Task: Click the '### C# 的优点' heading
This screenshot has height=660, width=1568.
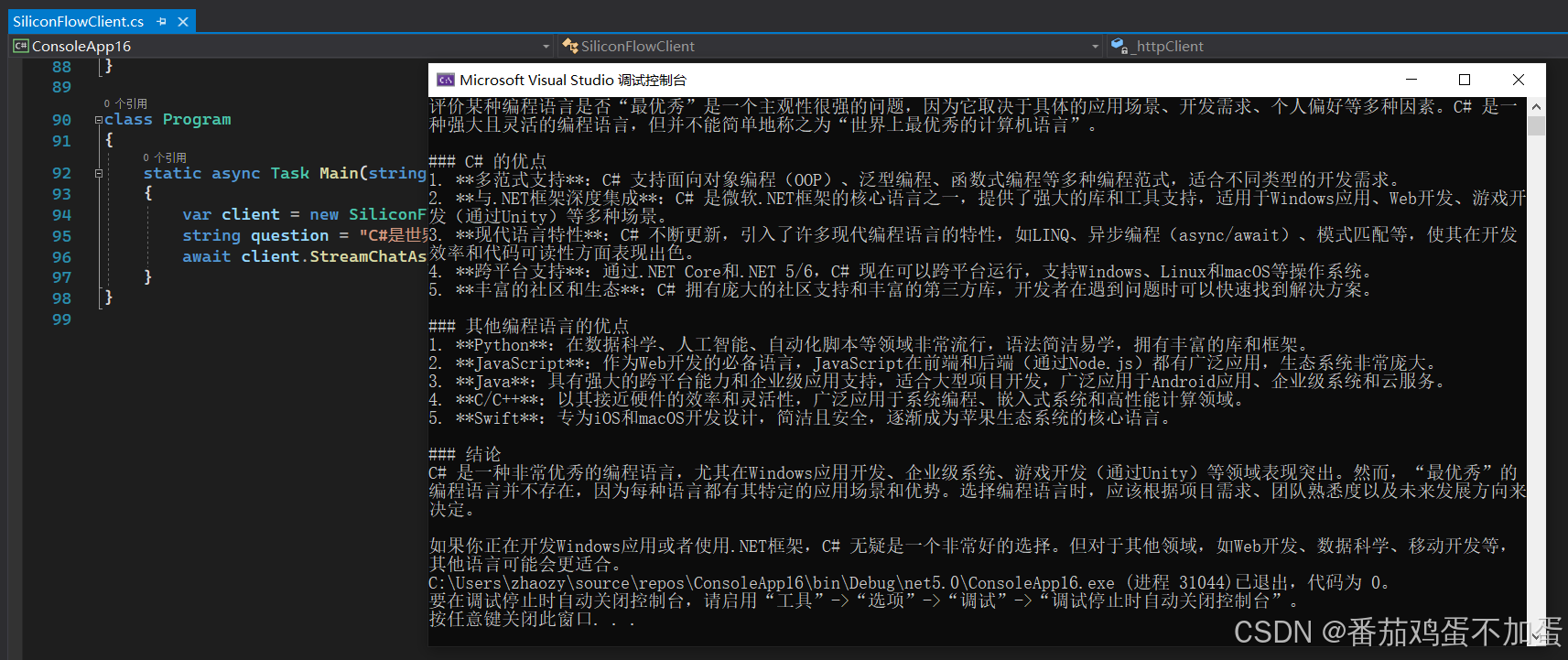Action: (487, 161)
